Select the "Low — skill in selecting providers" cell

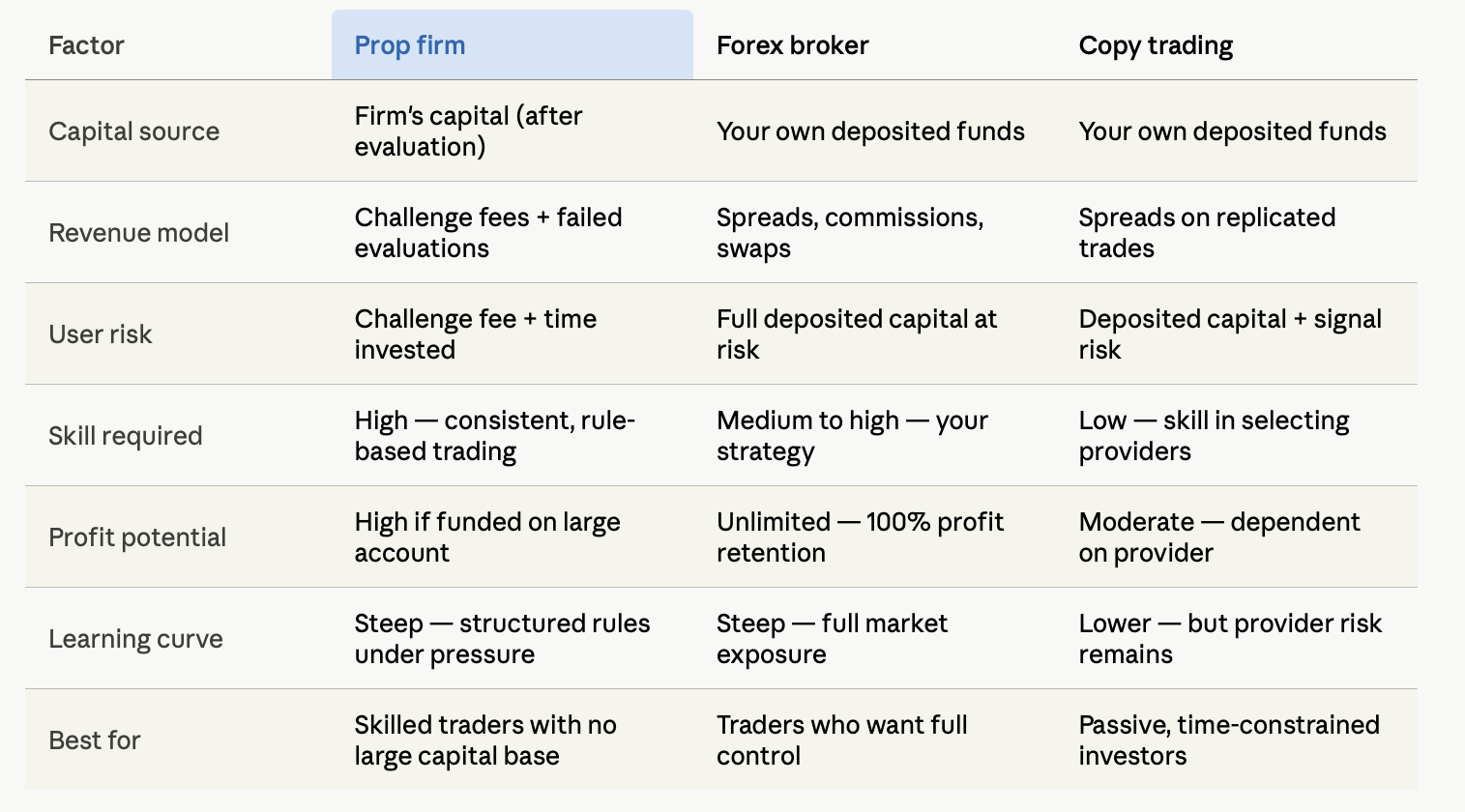tap(1214, 436)
